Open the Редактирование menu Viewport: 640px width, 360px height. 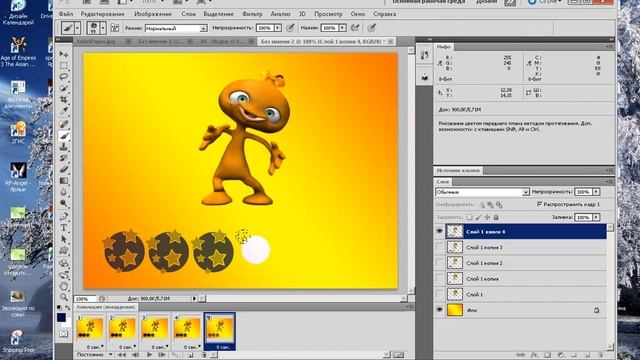click(103, 14)
